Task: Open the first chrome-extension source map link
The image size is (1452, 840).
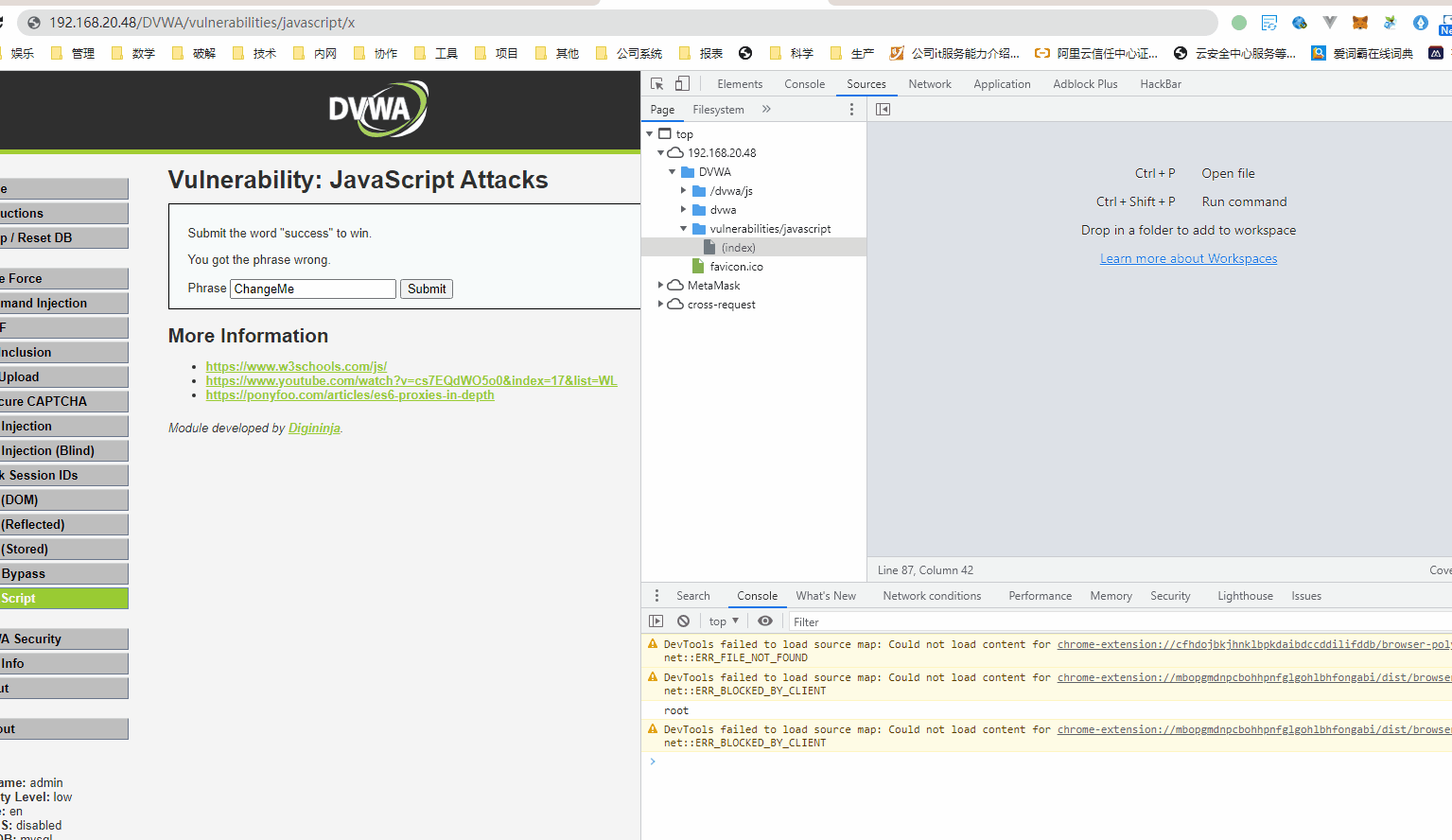Action: coord(1254,644)
